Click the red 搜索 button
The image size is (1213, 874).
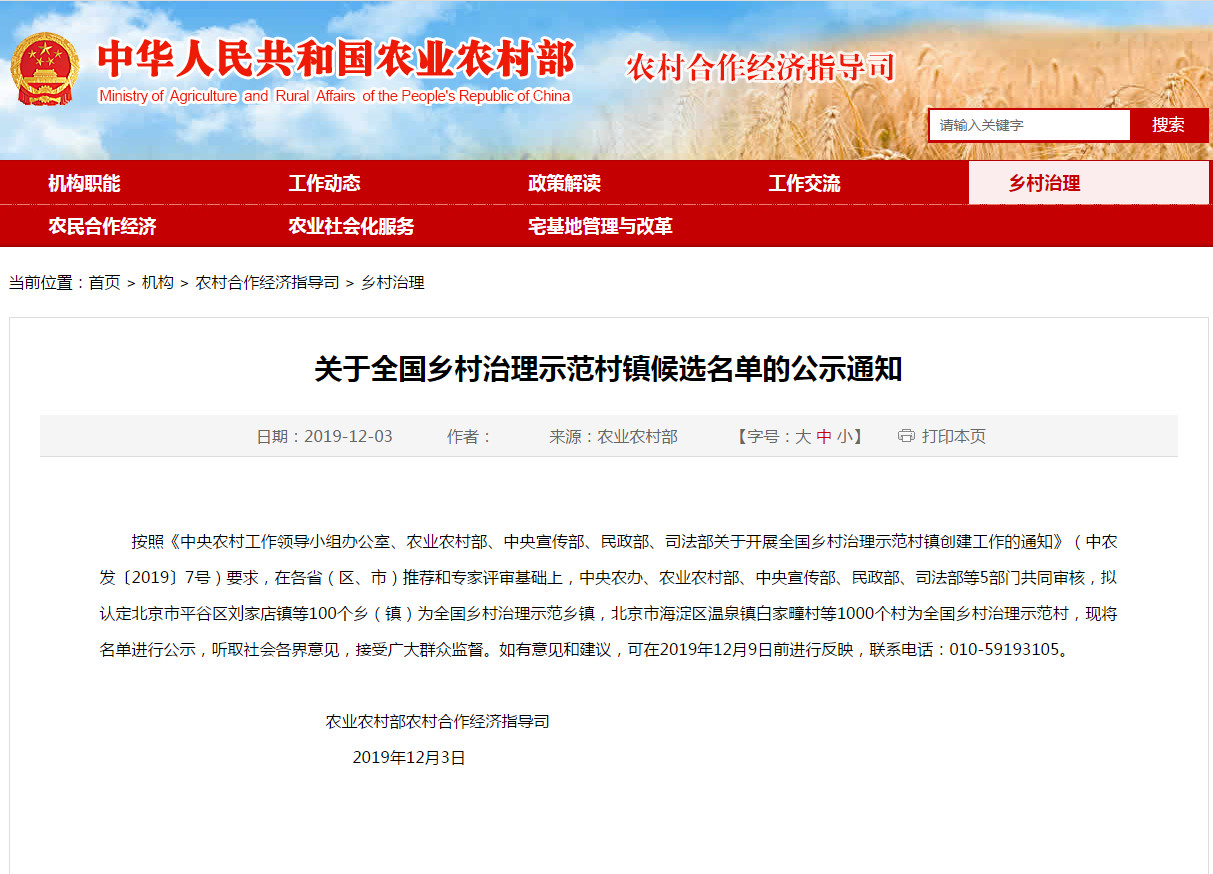[1168, 125]
